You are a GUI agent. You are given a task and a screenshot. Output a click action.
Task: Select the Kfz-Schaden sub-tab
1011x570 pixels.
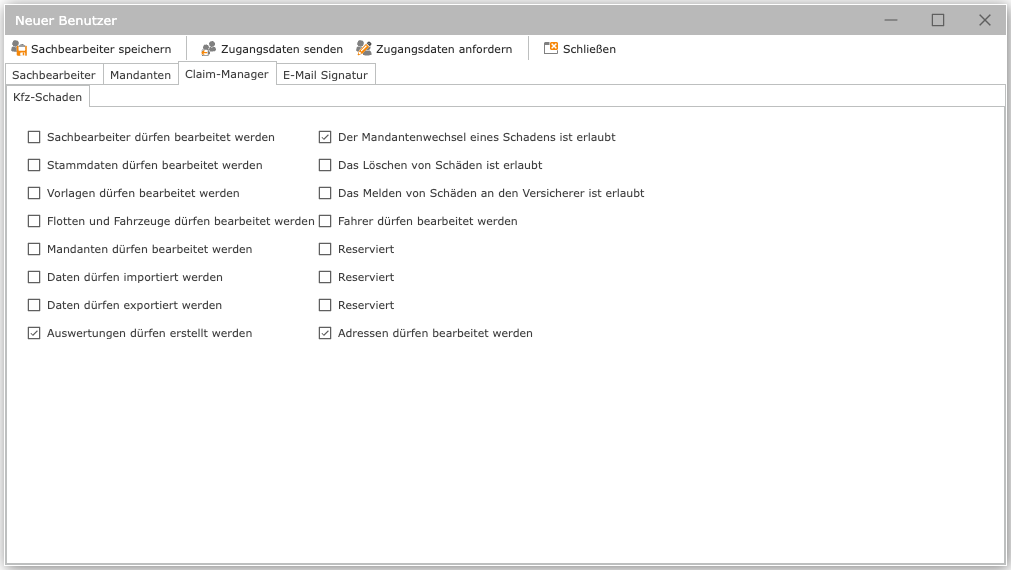[x=48, y=97]
